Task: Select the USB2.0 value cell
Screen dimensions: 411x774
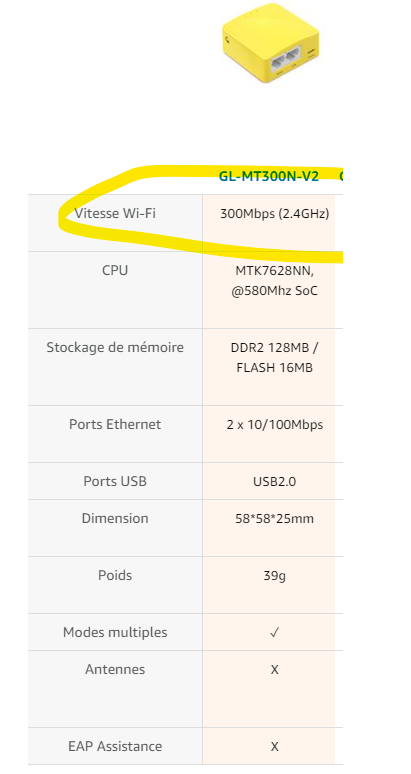Action: 274,482
